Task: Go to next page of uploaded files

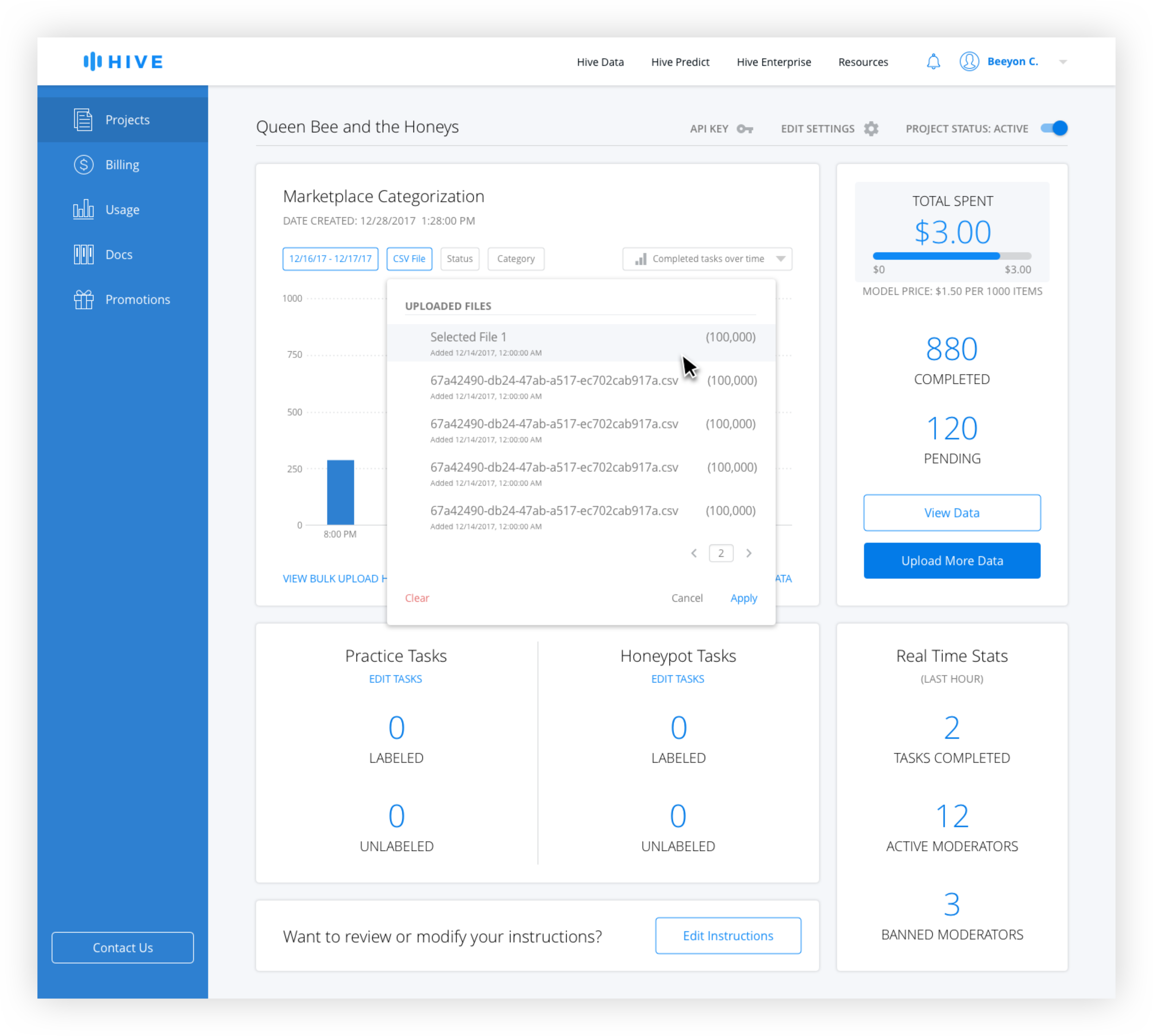Action: (x=748, y=553)
